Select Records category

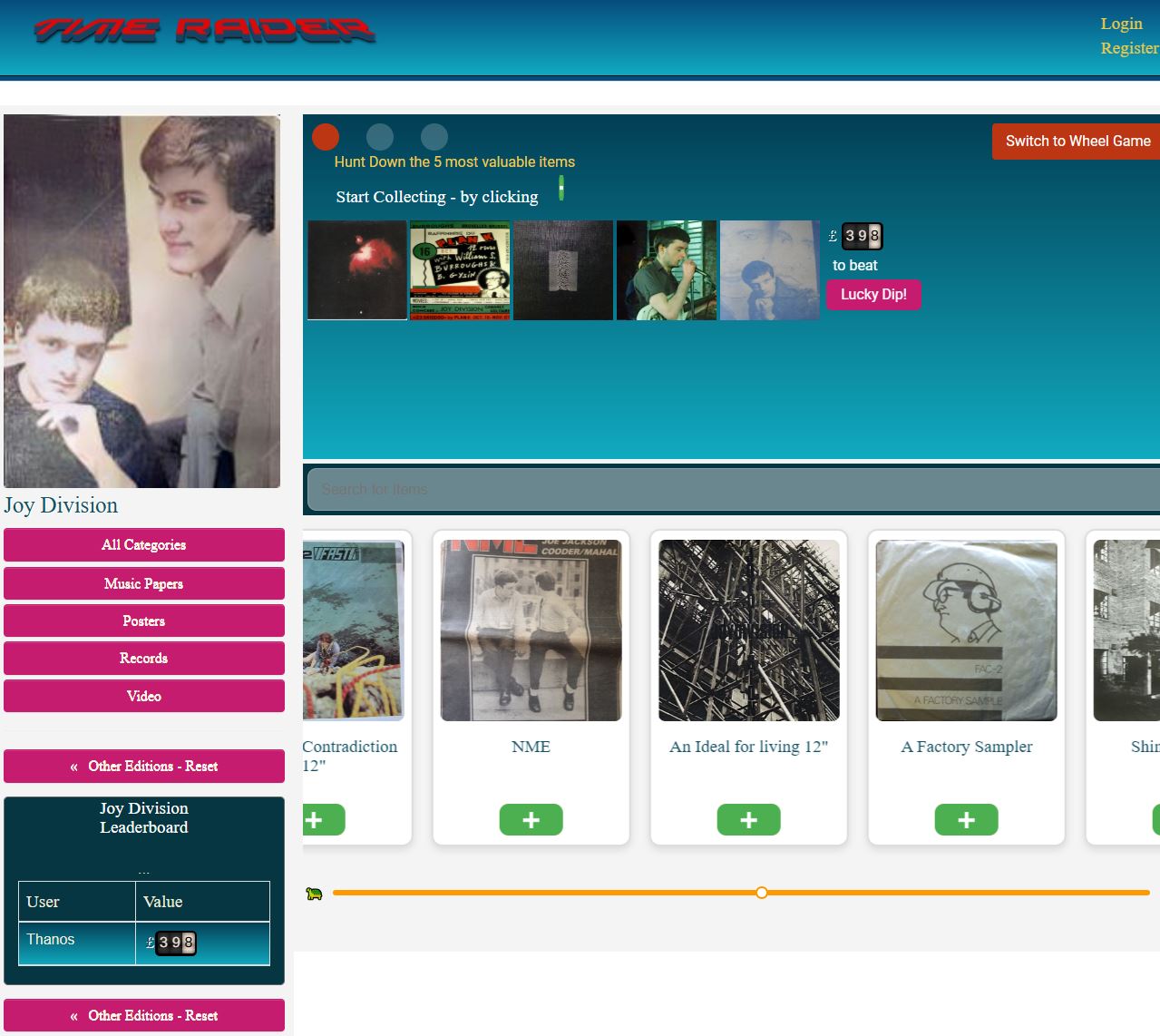click(x=144, y=659)
